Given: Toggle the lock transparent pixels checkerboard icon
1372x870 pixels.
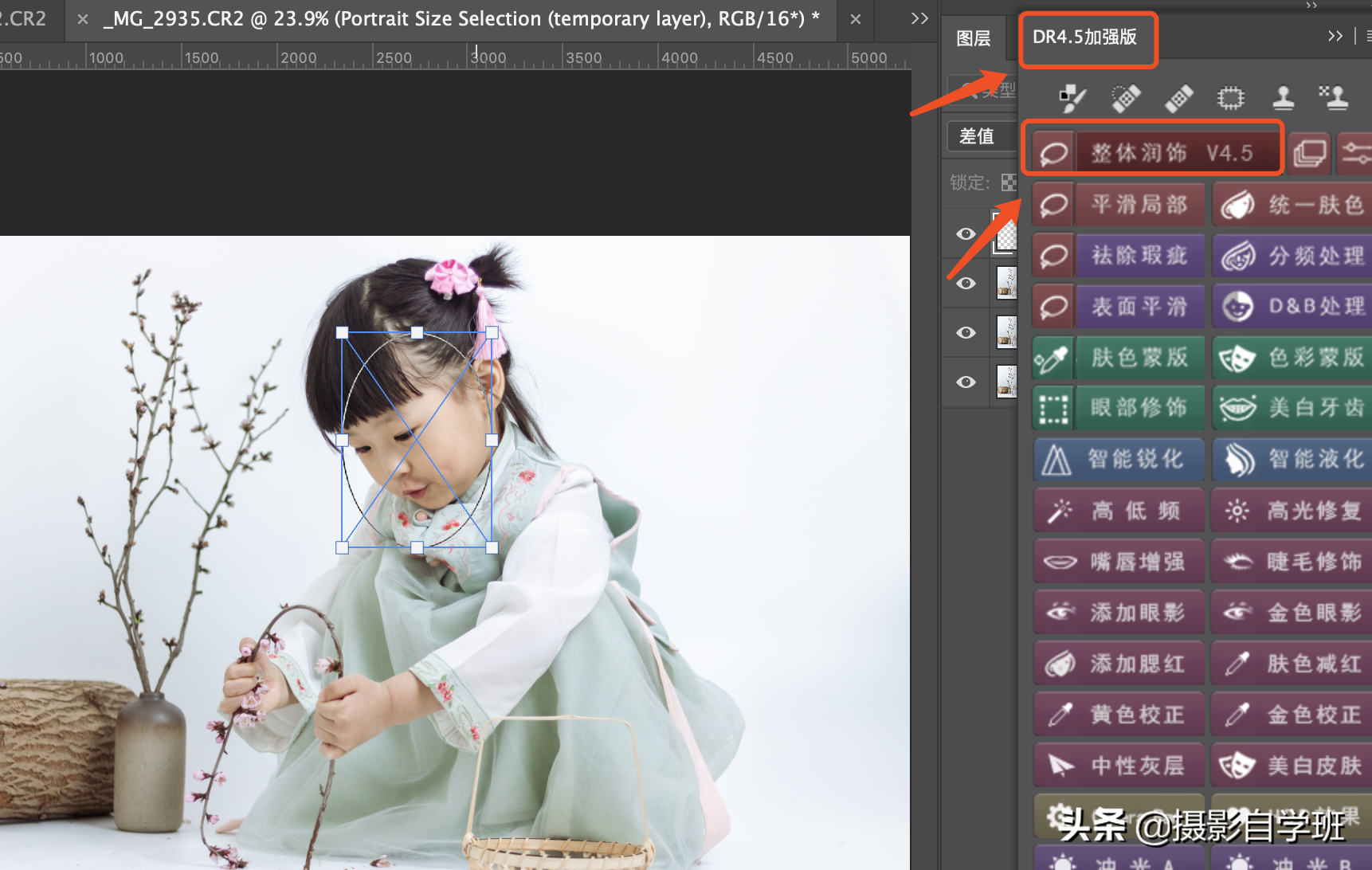Looking at the screenshot, I should coord(1009,182).
